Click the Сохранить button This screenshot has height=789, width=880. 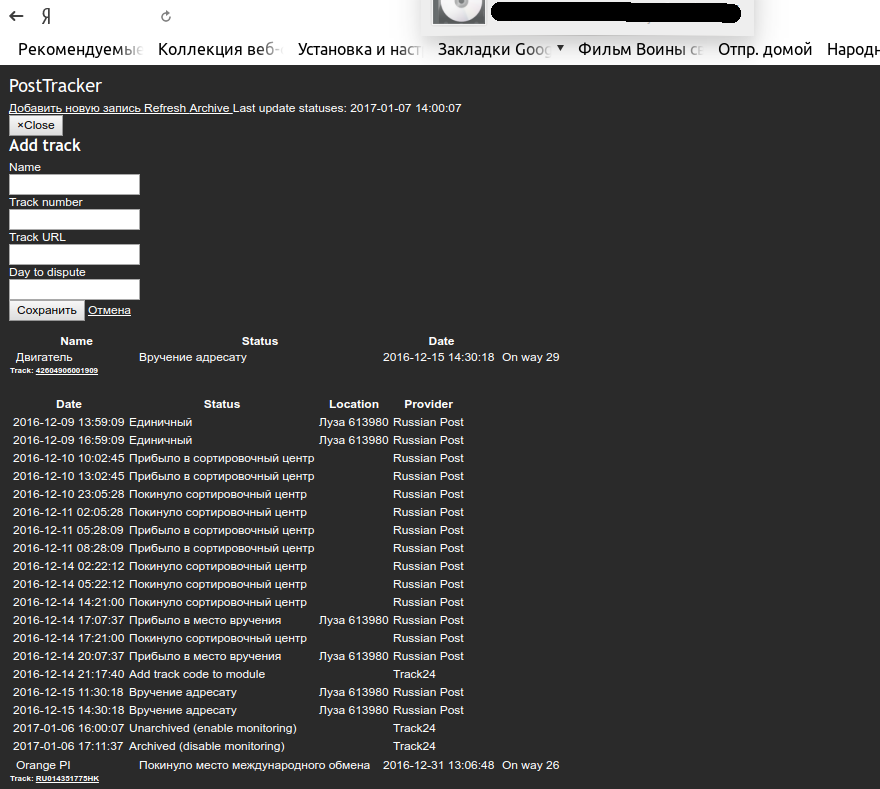pos(47,310)
